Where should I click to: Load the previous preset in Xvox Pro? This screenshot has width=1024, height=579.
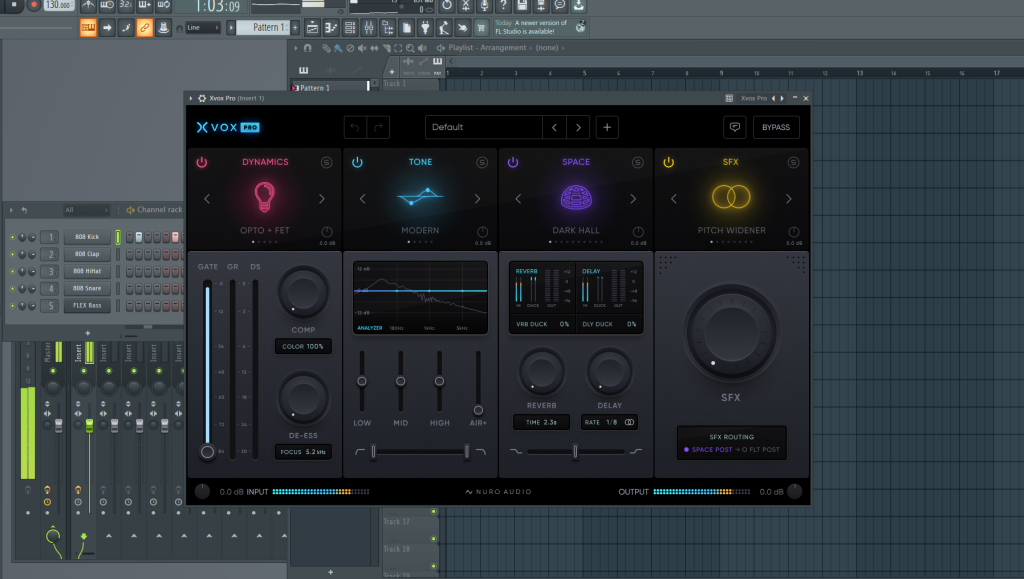click(554, 127)
